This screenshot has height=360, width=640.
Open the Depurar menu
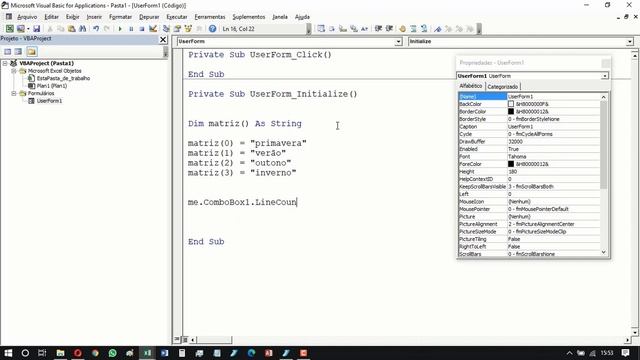tap(149, 17)
